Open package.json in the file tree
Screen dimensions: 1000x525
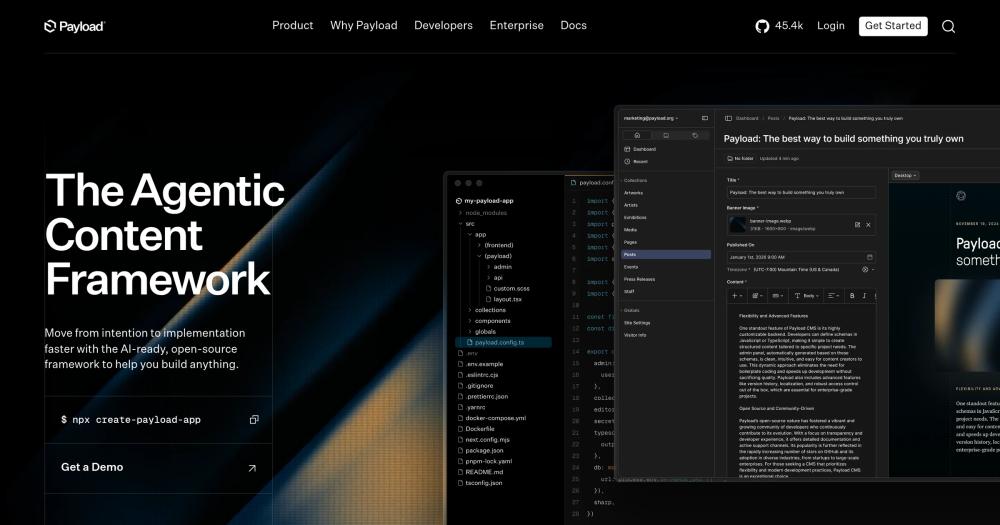480,450
